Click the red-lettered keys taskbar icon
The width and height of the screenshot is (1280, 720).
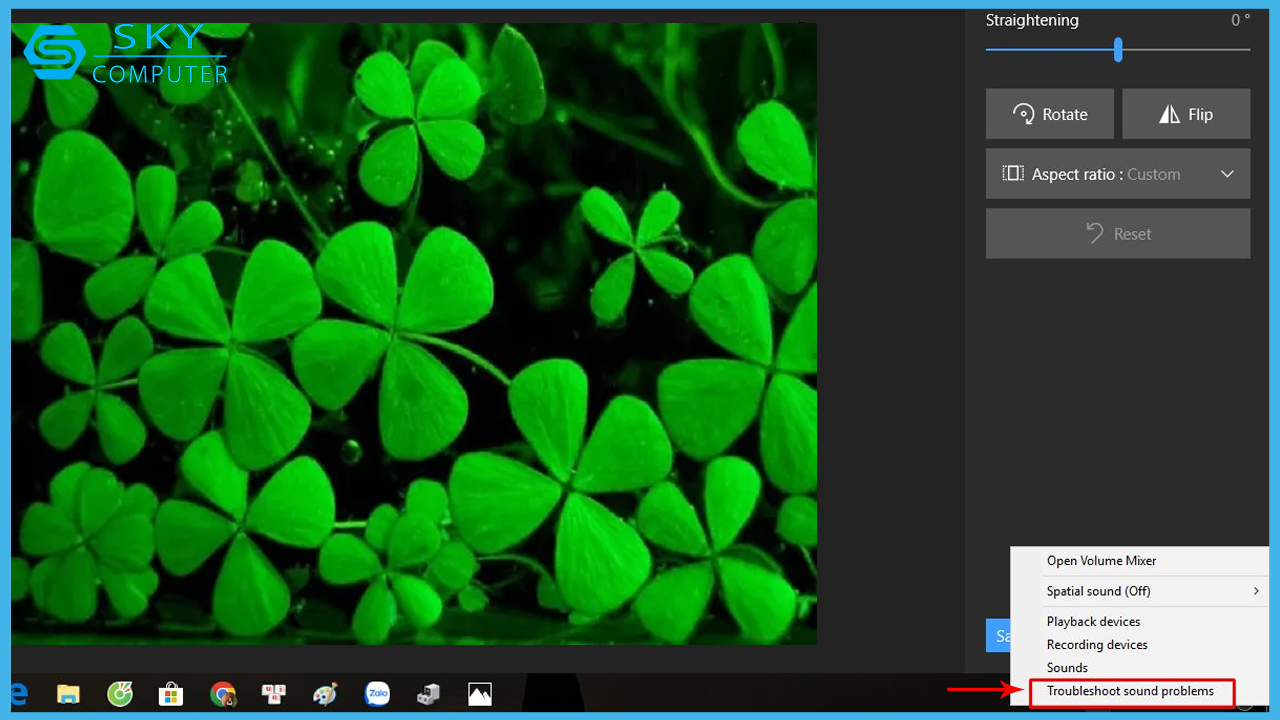pos(274,694)
